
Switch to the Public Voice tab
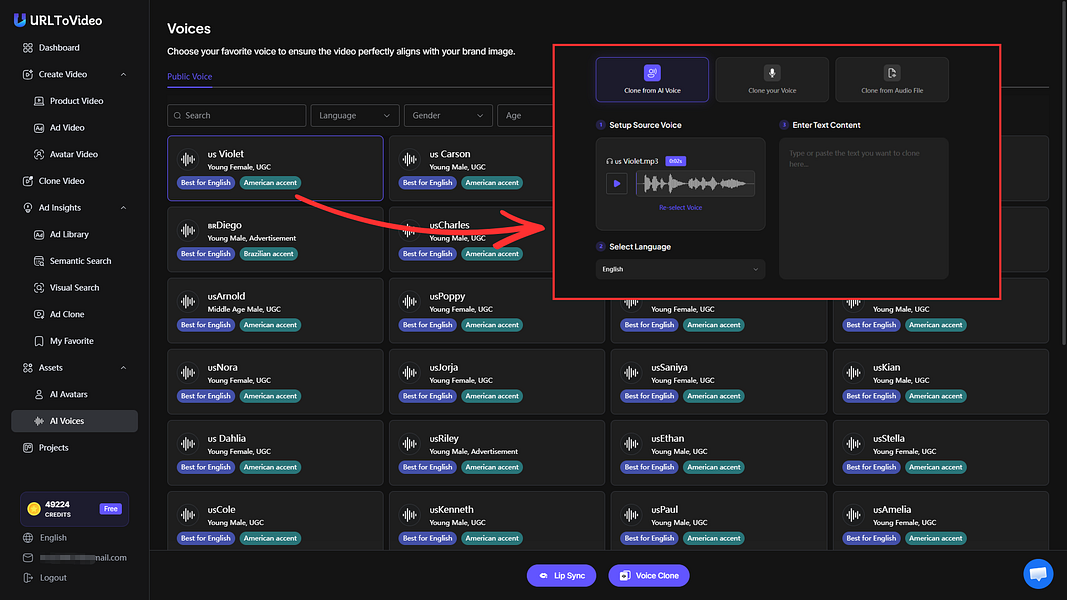tap(190, 77)
